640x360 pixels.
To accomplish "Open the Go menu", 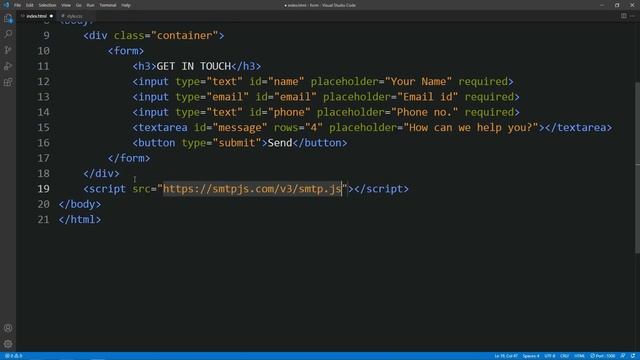I will coord(78,5).
